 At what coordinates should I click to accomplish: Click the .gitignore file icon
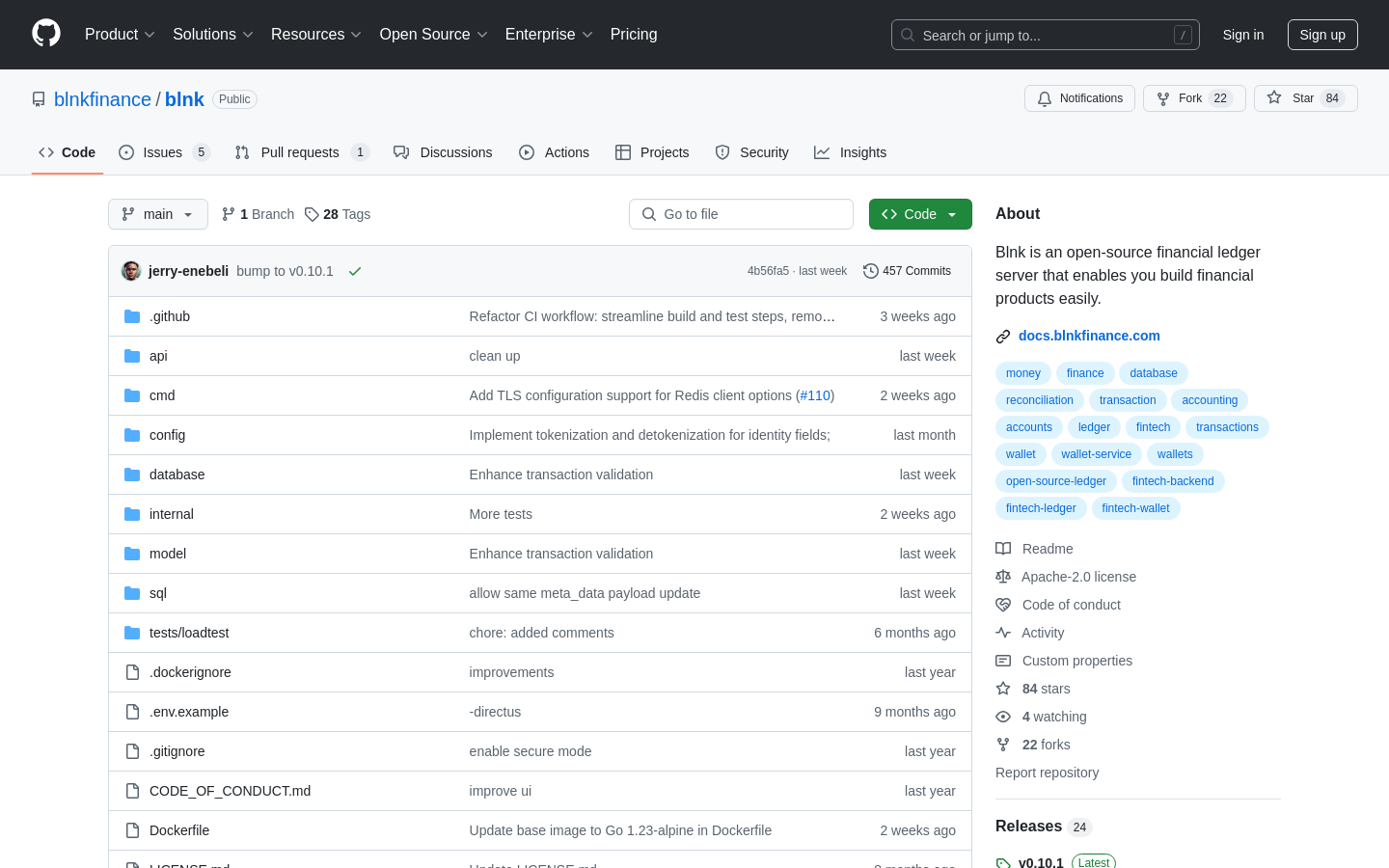132,751
